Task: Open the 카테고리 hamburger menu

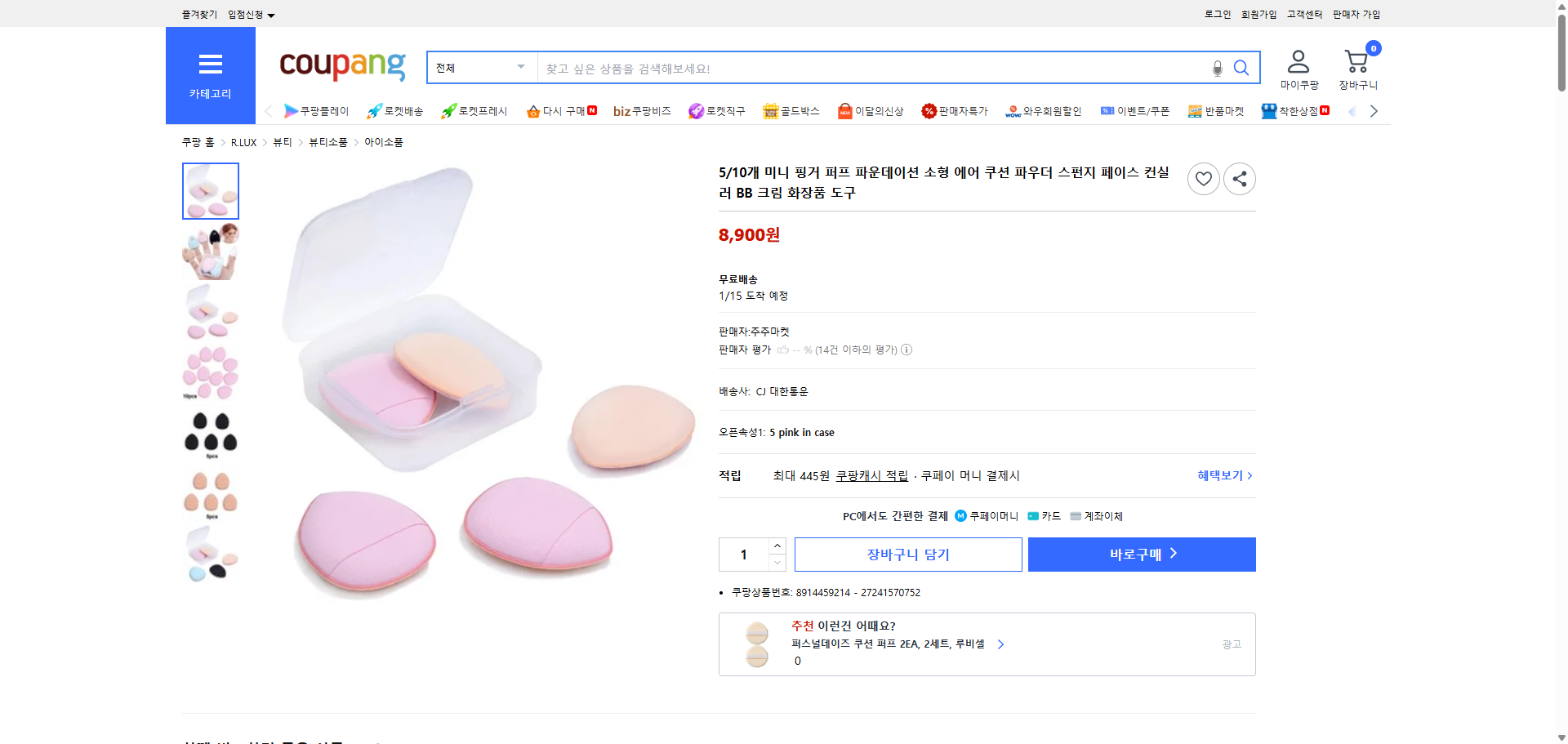Action: (210, 75)
